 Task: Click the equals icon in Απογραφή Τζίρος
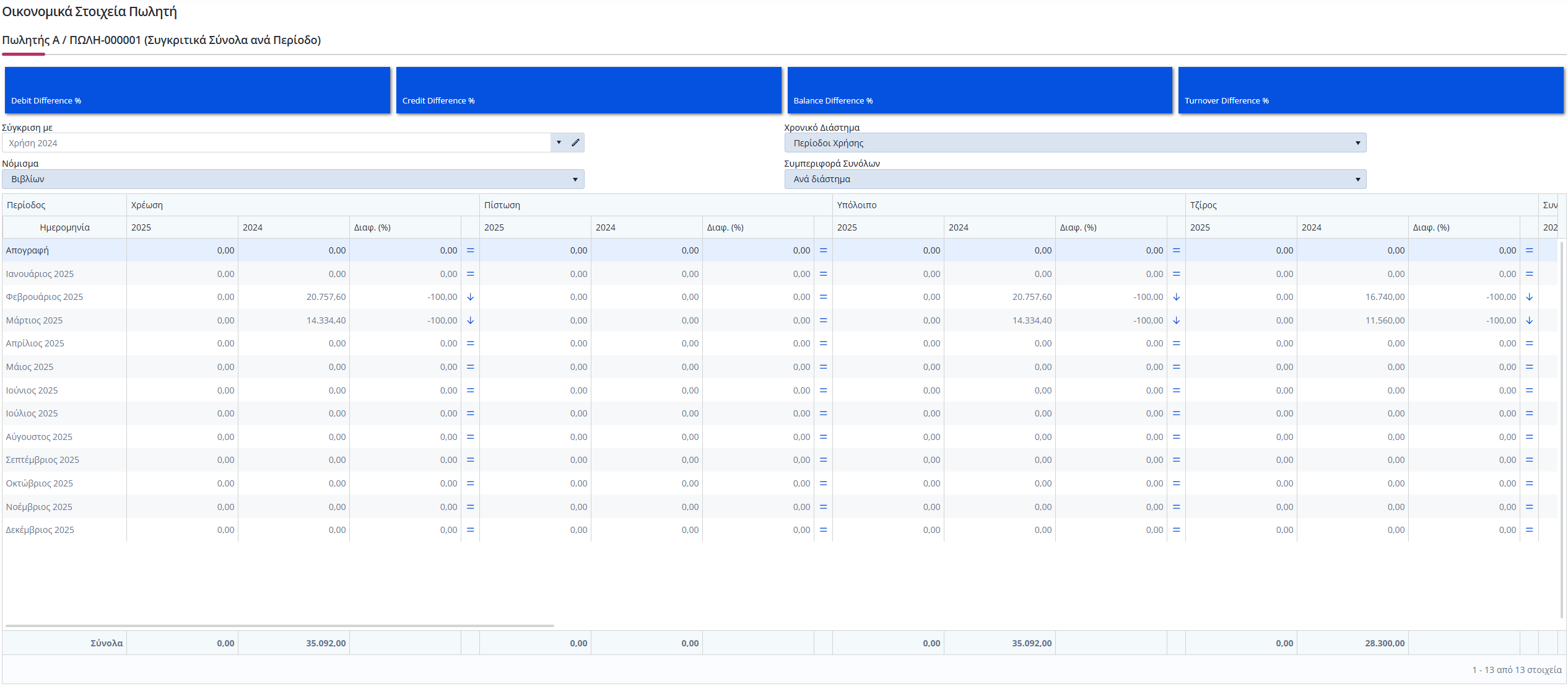[x=1530, y=250]
